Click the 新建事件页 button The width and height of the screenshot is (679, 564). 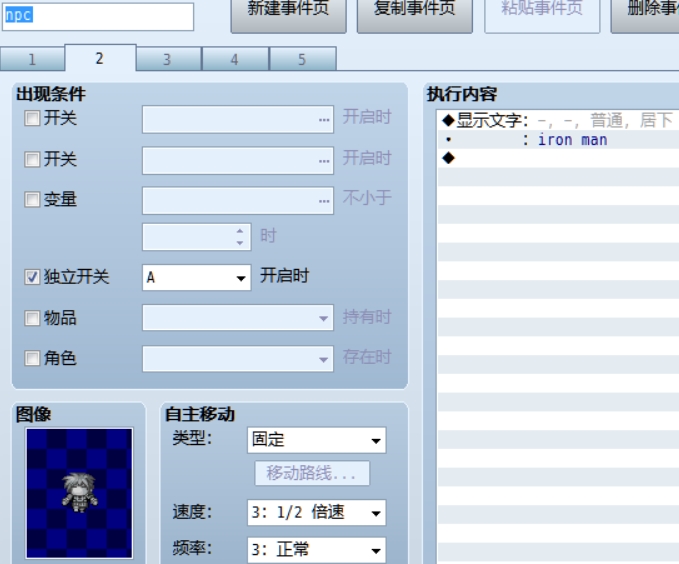[x=288, y=14]
